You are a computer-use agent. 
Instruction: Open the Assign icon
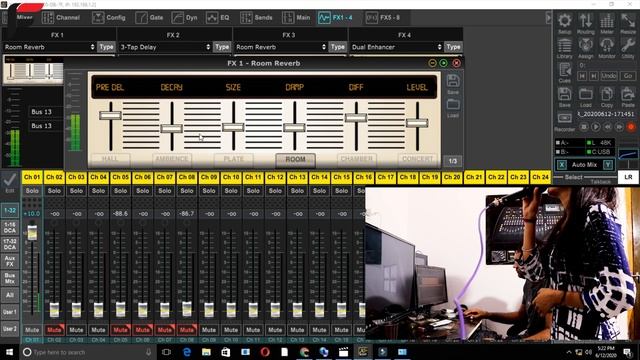(x=586, y=48)
